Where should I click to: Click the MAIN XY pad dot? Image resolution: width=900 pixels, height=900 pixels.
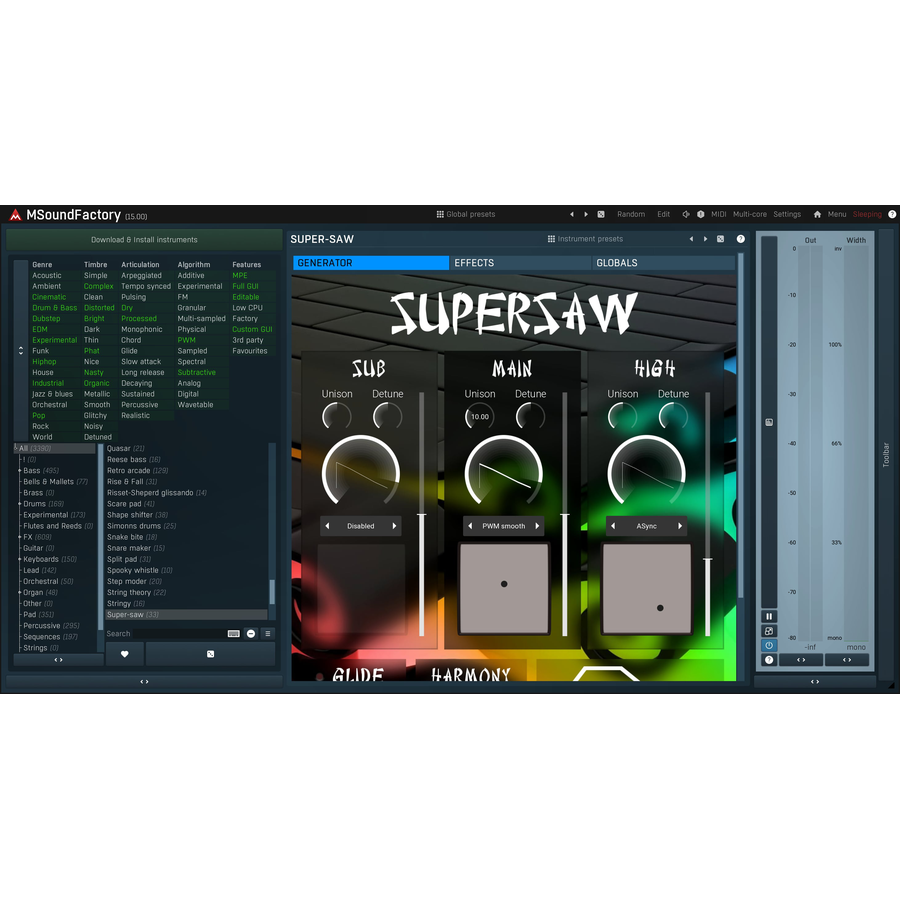coord(504,584)
